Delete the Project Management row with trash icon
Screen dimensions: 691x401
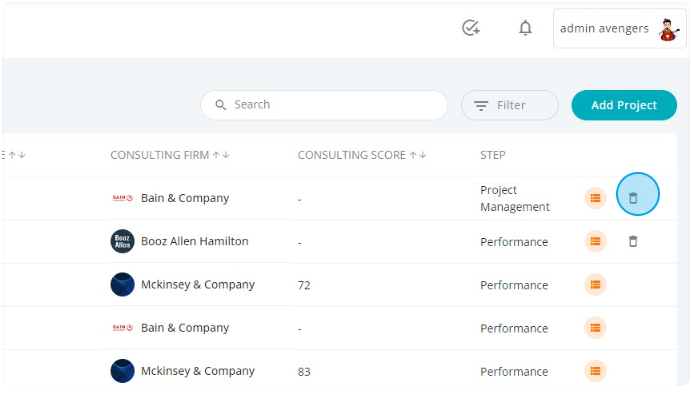click(x=633, y=198)
